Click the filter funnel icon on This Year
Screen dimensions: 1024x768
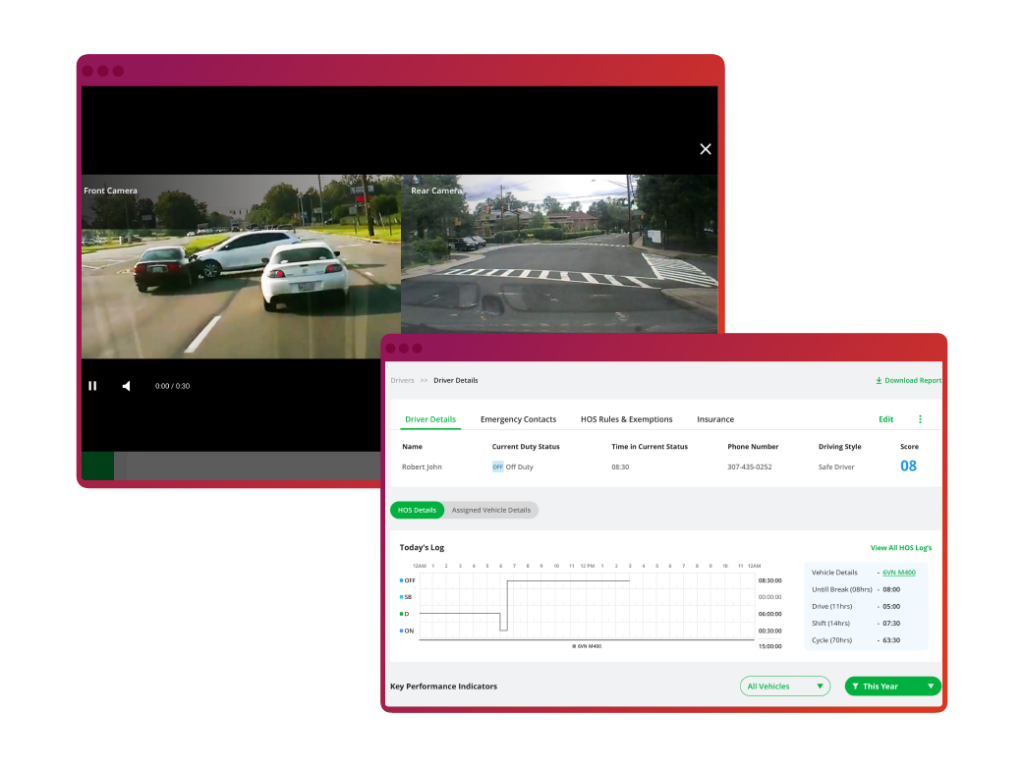[856, 686]
